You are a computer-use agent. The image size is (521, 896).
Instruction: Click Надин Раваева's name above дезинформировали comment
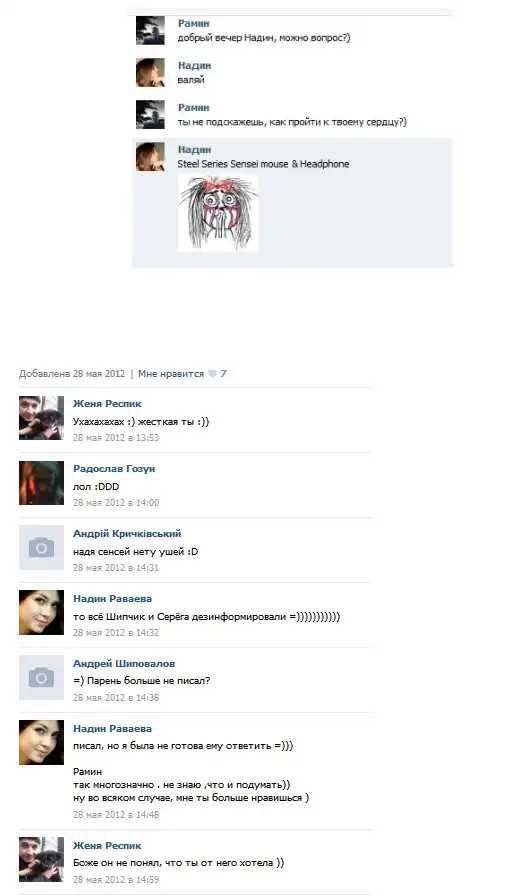pyautogui.click(x=113, y=599)
